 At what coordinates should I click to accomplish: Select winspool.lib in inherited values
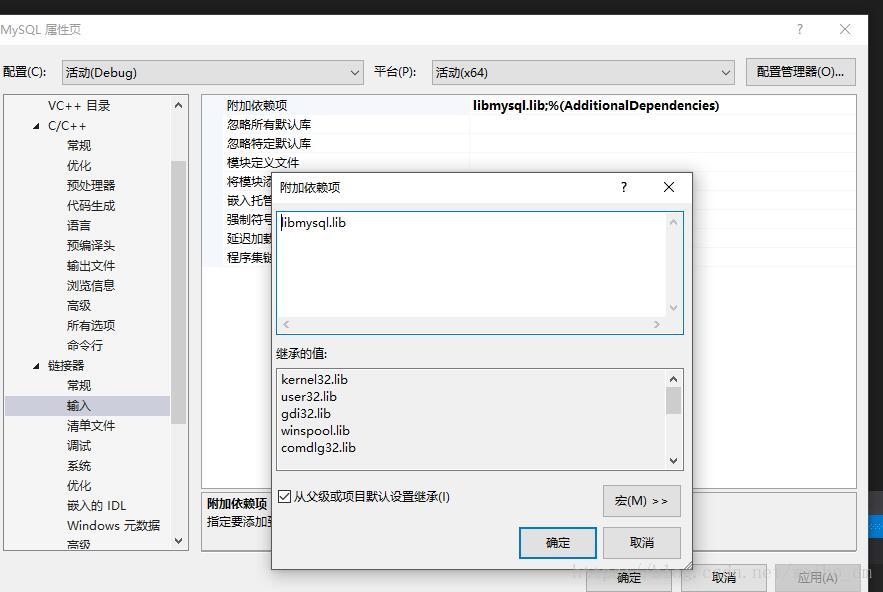315,430
